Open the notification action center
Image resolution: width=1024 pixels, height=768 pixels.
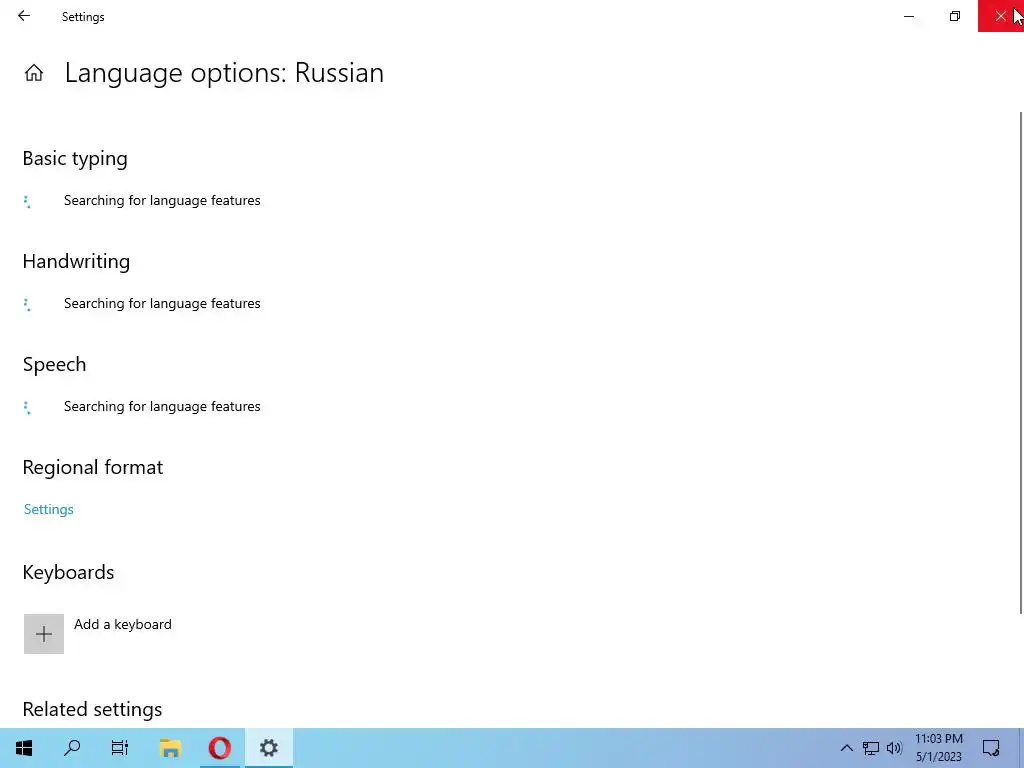click(991, 748)
